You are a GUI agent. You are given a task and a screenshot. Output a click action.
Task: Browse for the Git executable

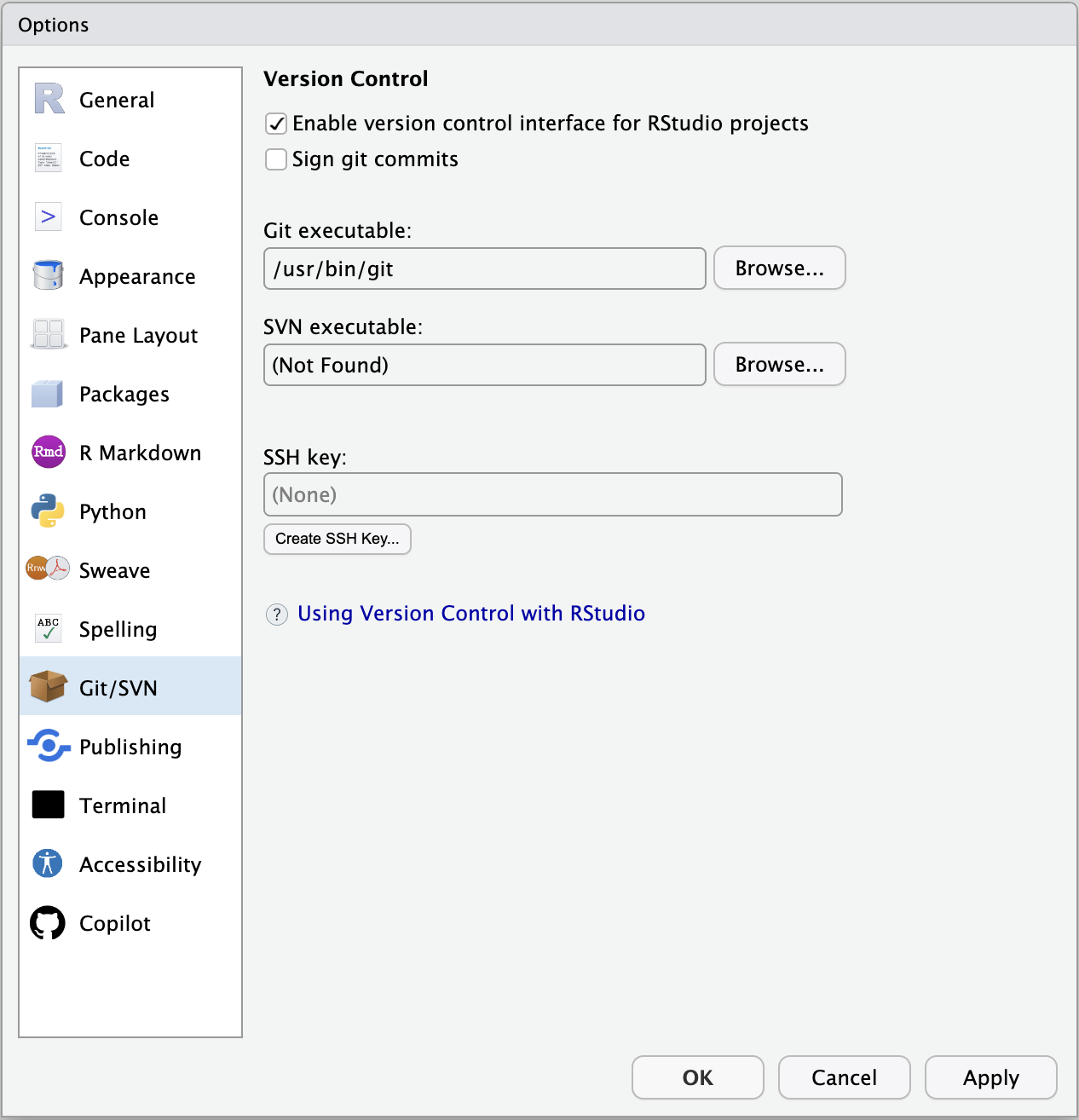[779, 268]
